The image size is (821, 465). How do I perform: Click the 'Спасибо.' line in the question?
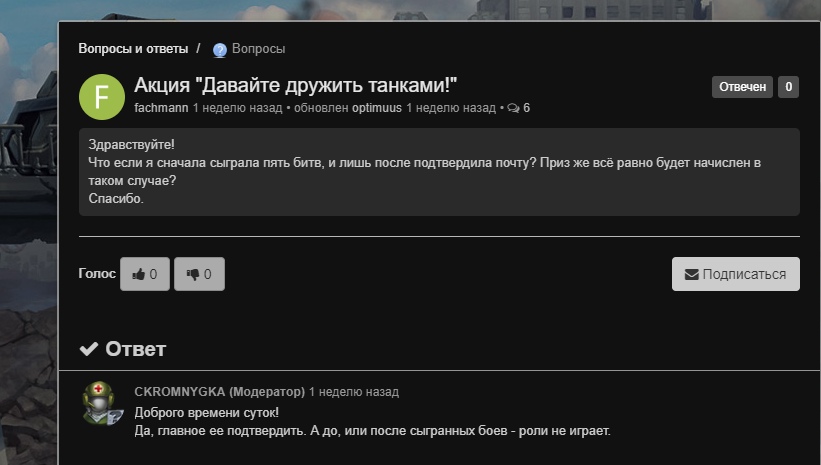coord(116,199)
